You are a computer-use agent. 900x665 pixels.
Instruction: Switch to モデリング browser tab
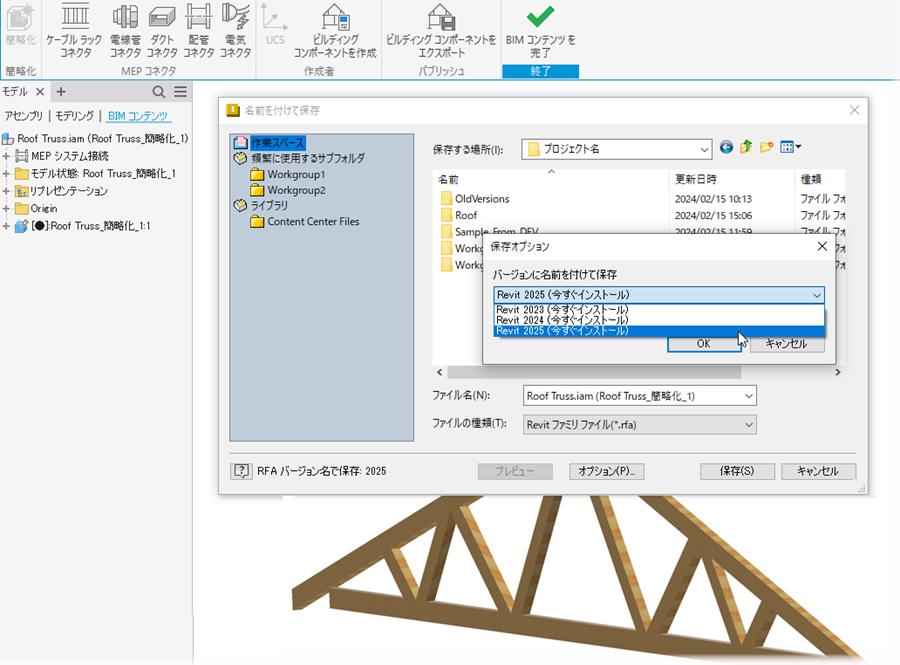(75, 116)
